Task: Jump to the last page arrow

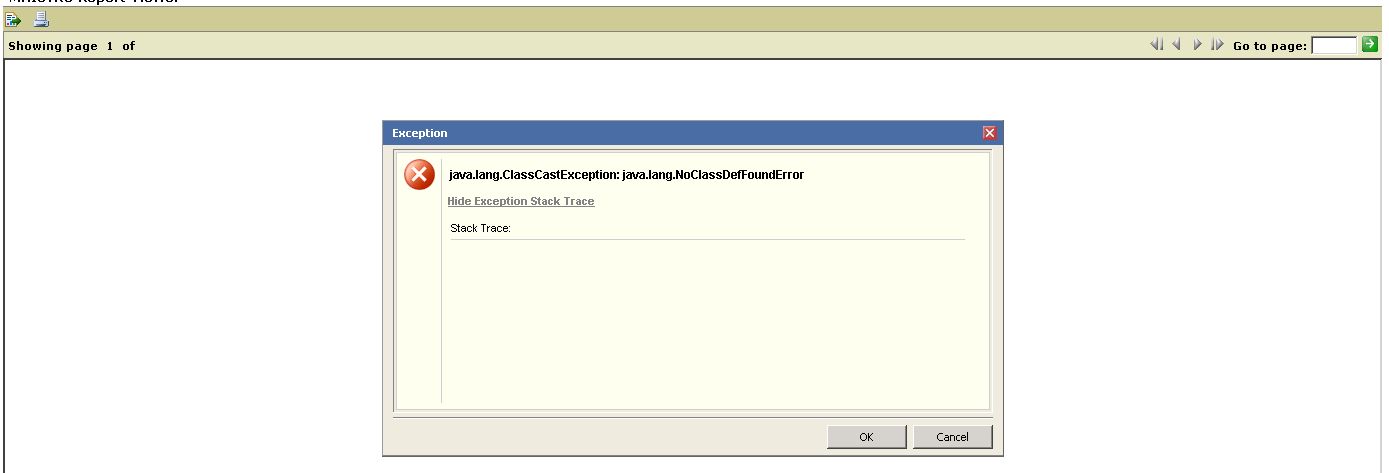Action: [1217, 45]
